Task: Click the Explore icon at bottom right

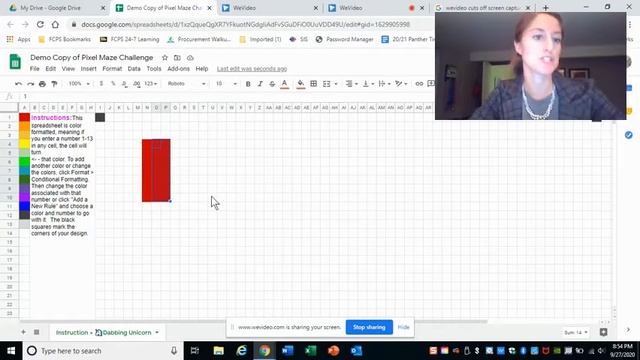Action: pos(603,332)
